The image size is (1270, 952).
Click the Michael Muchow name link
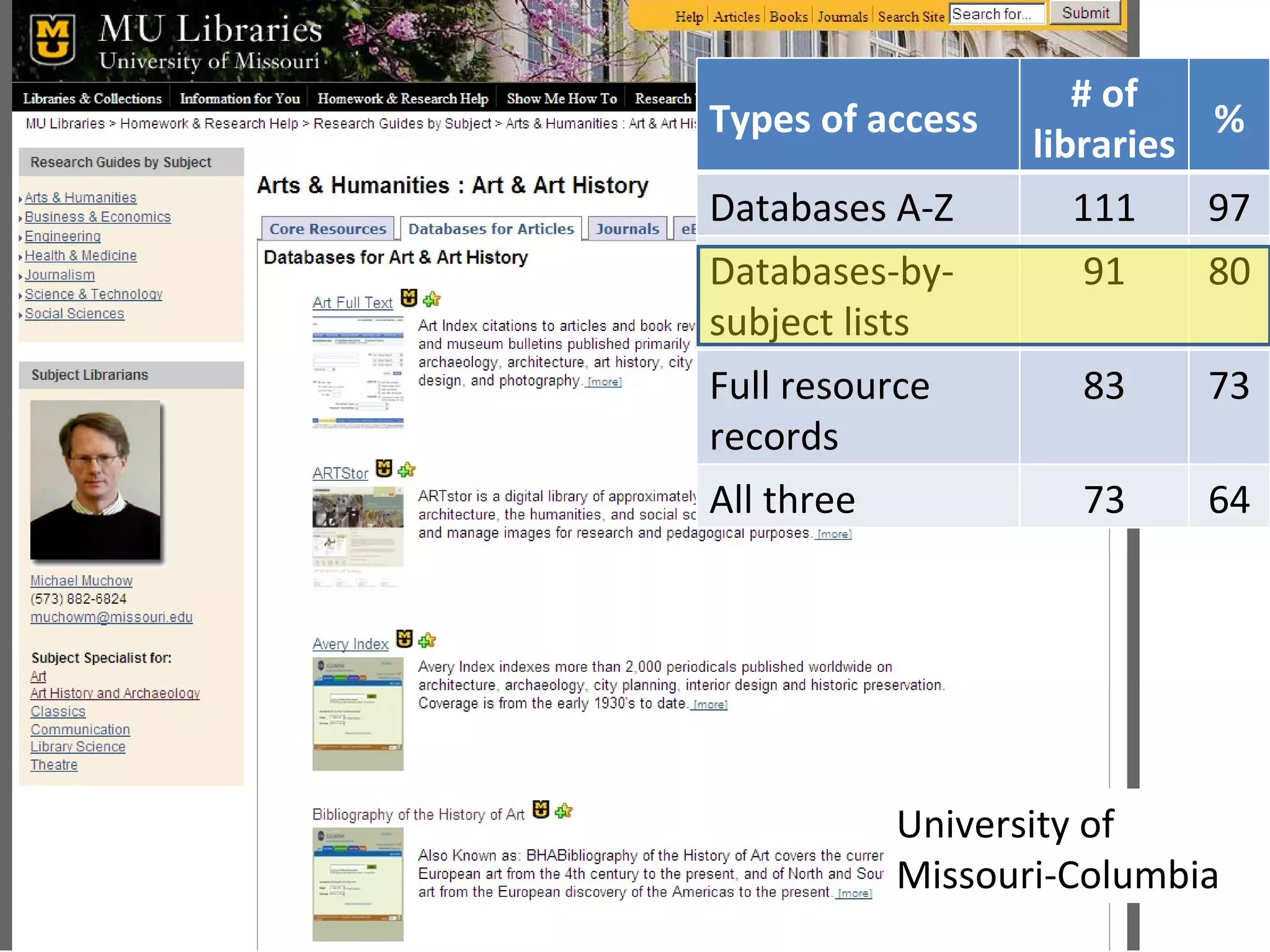[81, 581]
